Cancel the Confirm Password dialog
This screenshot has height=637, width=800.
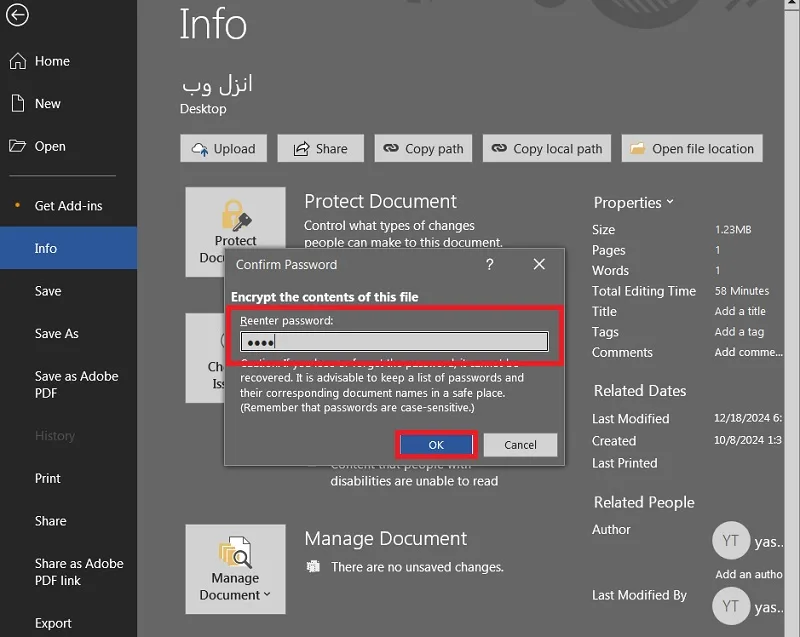pyautogui.click(x=520, y=445)
